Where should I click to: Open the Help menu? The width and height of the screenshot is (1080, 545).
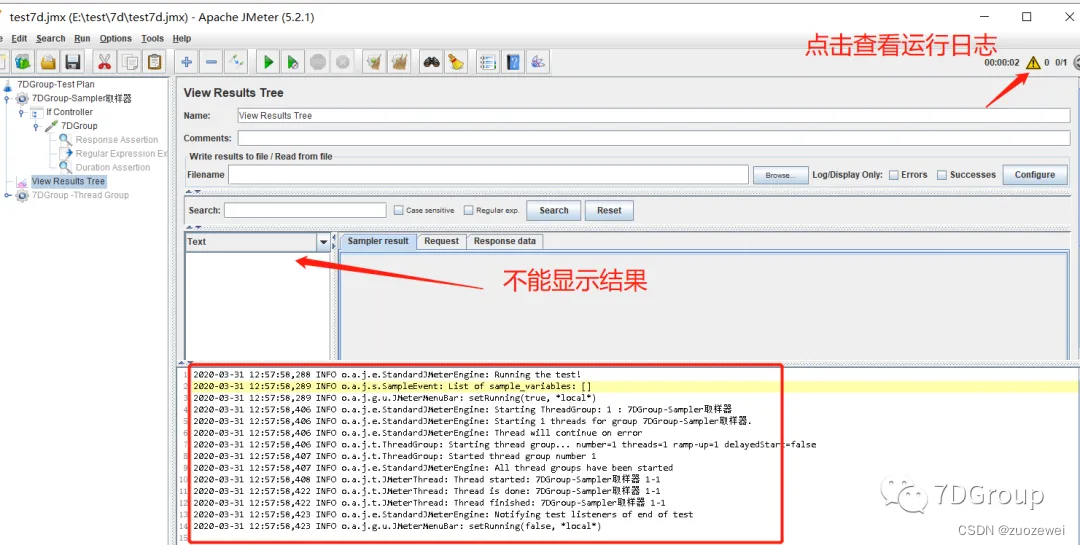182,39
